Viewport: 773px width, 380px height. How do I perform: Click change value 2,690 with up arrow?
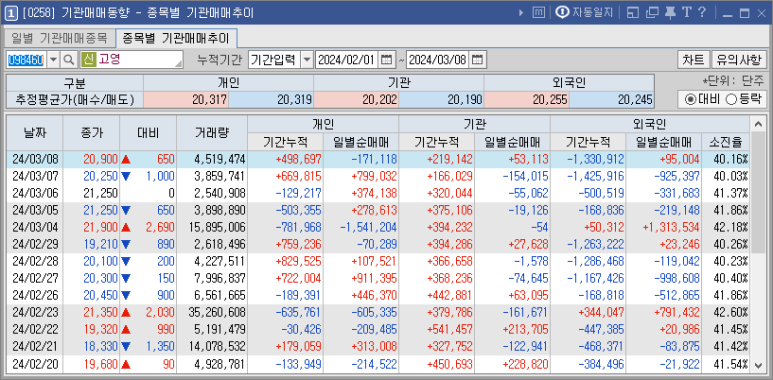point(148,227)
